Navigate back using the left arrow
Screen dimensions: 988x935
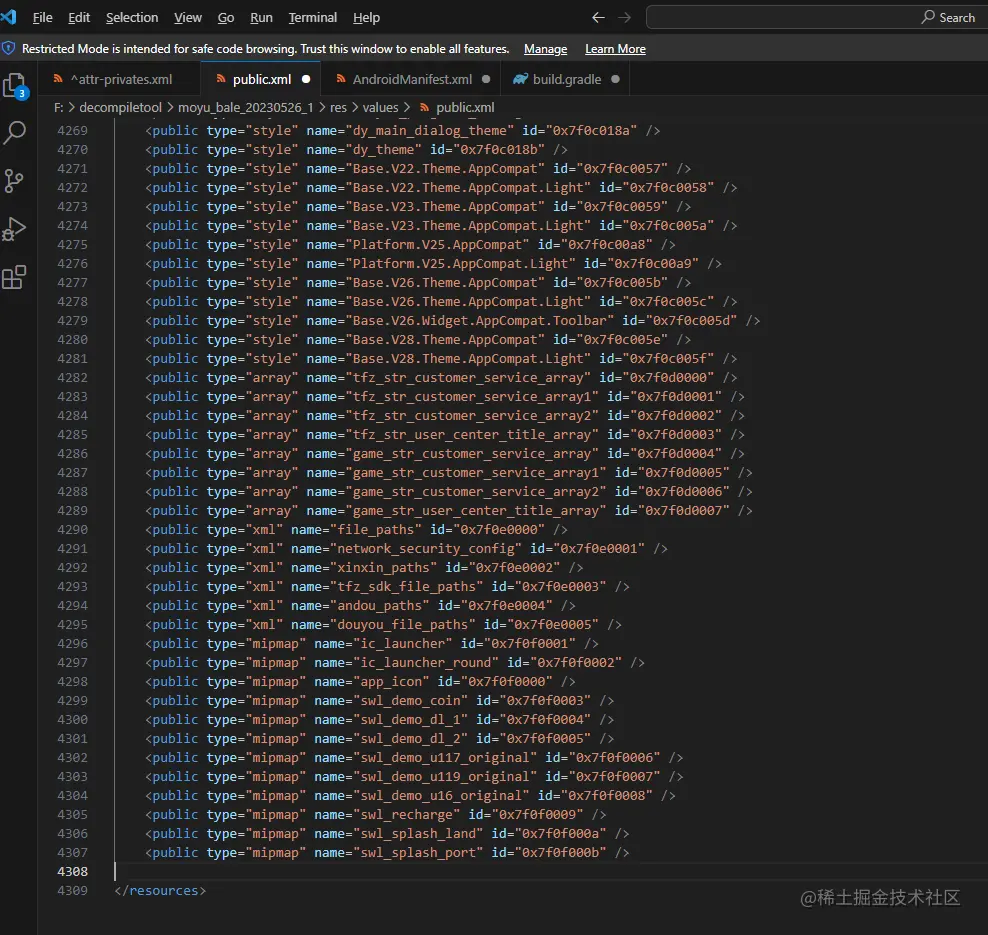(598, 17)
